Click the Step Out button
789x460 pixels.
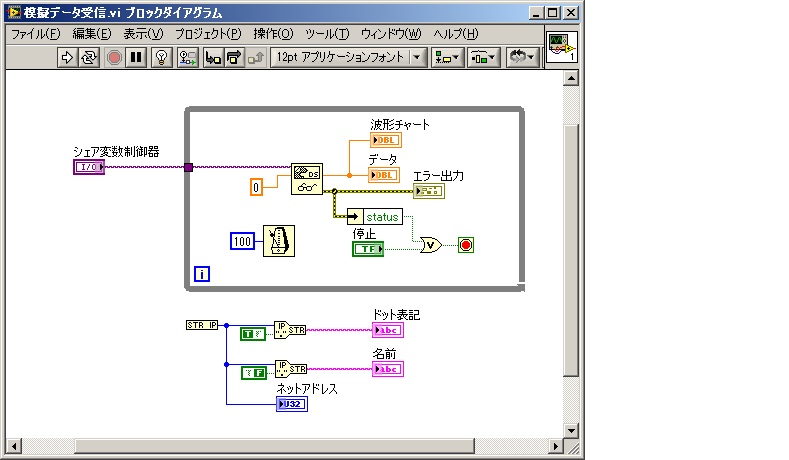click(x=256, y=57)
